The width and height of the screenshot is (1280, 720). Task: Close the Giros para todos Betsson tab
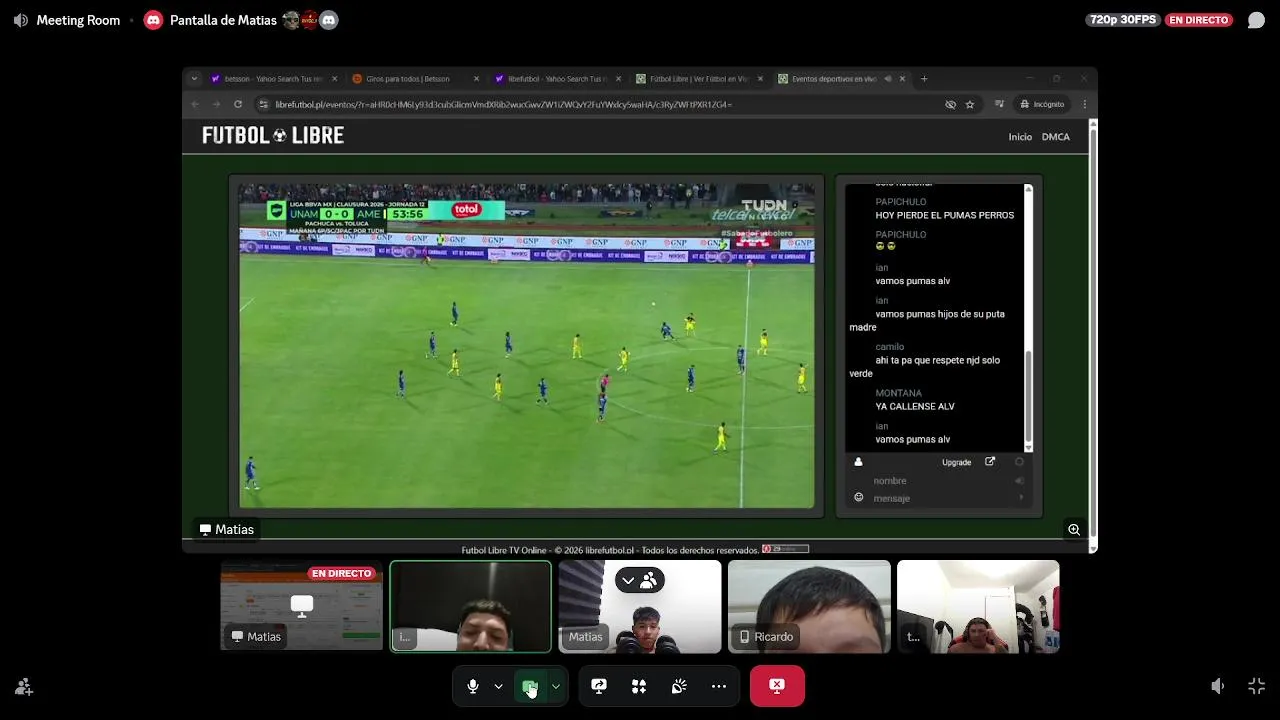point(476,79)
